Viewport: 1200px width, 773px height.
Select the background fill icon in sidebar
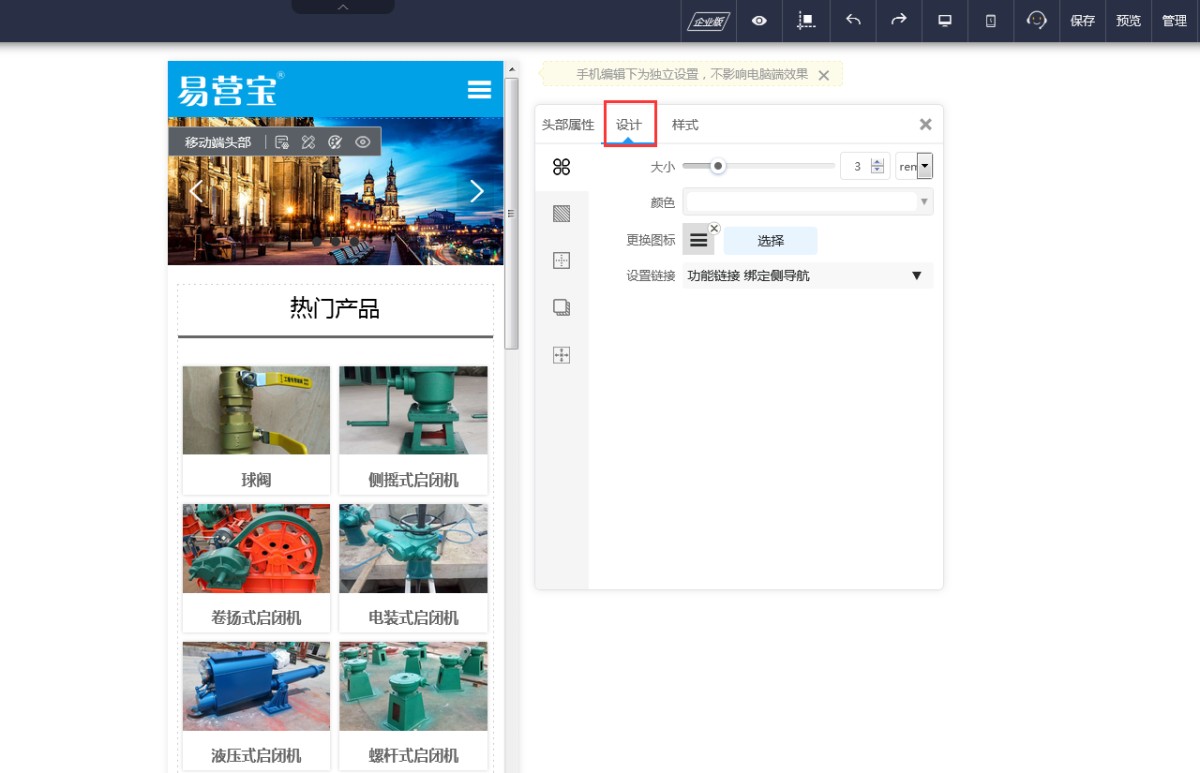click(x=561, y=213)
